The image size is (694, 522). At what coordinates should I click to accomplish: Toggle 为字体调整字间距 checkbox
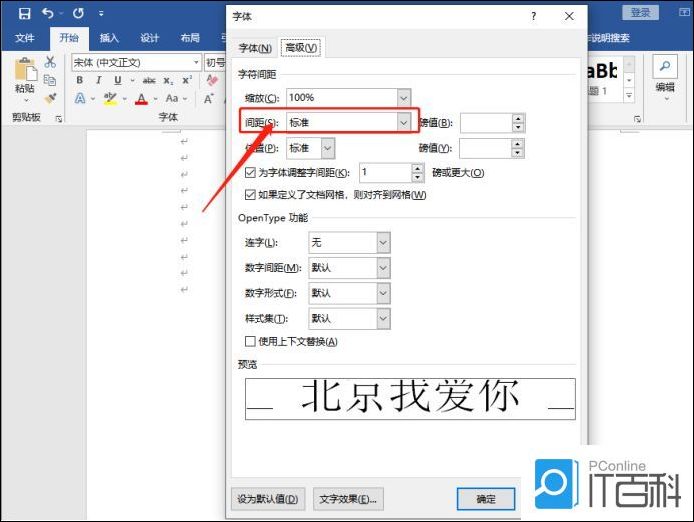point(250,173)
